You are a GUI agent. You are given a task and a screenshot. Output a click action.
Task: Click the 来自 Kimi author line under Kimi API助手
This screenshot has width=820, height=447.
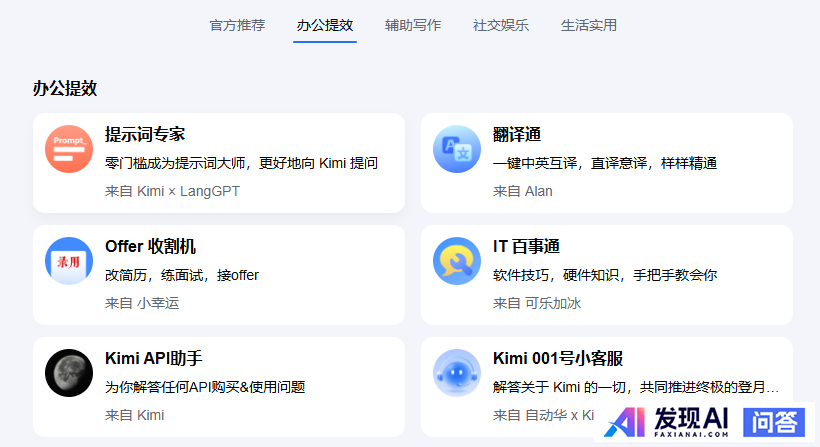(x=134, y=415)
